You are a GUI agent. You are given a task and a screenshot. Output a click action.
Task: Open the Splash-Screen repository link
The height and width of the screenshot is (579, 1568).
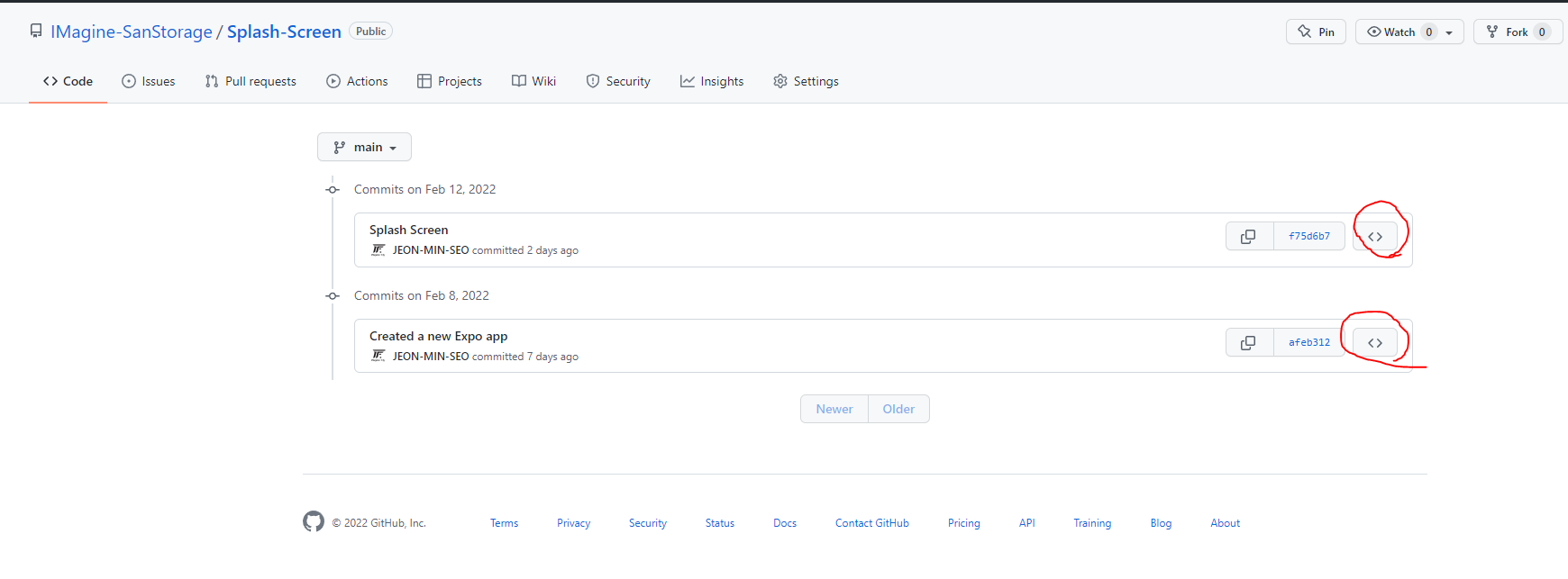tap(284, 32)
